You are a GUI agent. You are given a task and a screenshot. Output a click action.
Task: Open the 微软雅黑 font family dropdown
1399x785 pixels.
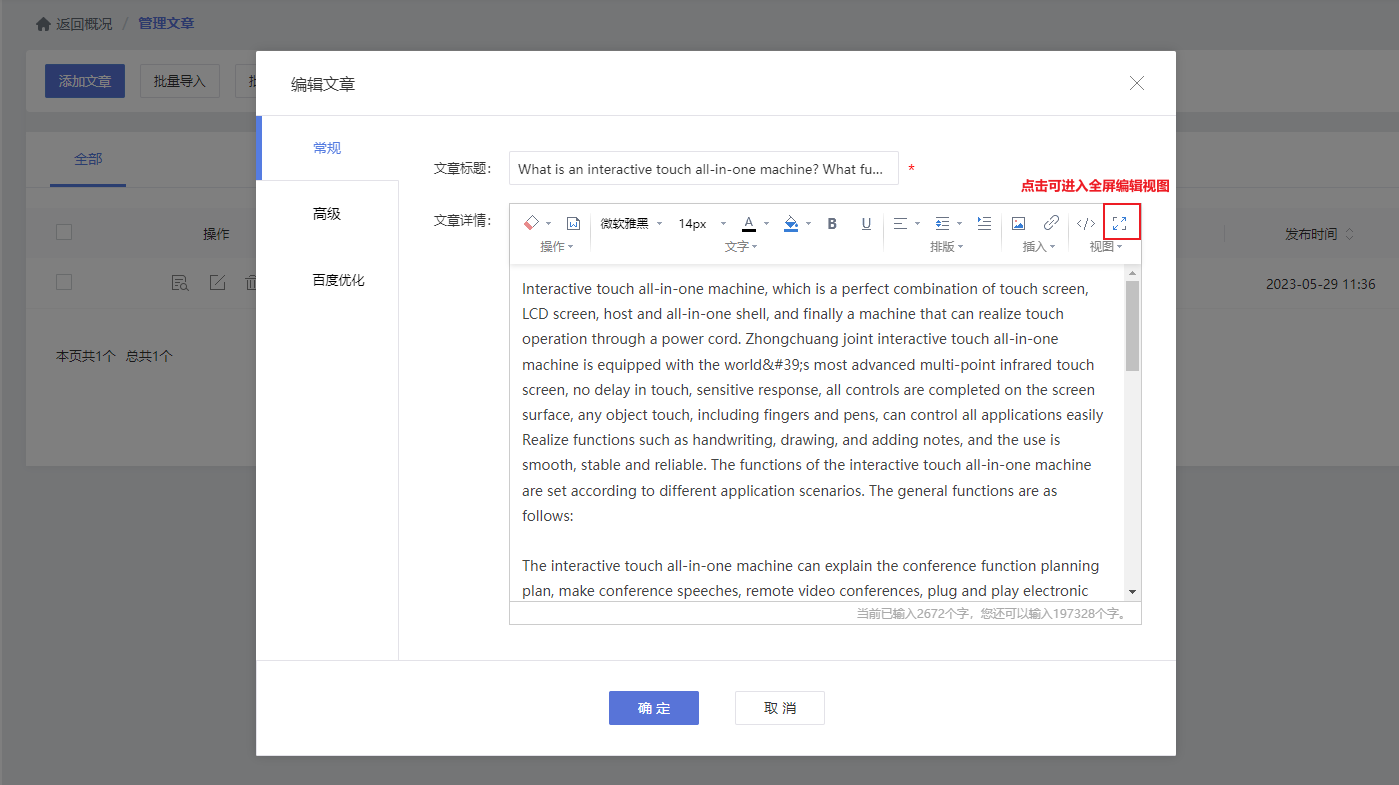pyautogui.click(x=631, y=223)
